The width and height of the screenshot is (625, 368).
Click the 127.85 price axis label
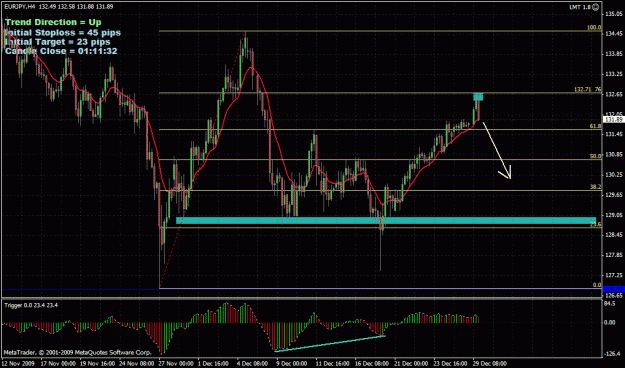coord(614,255)
